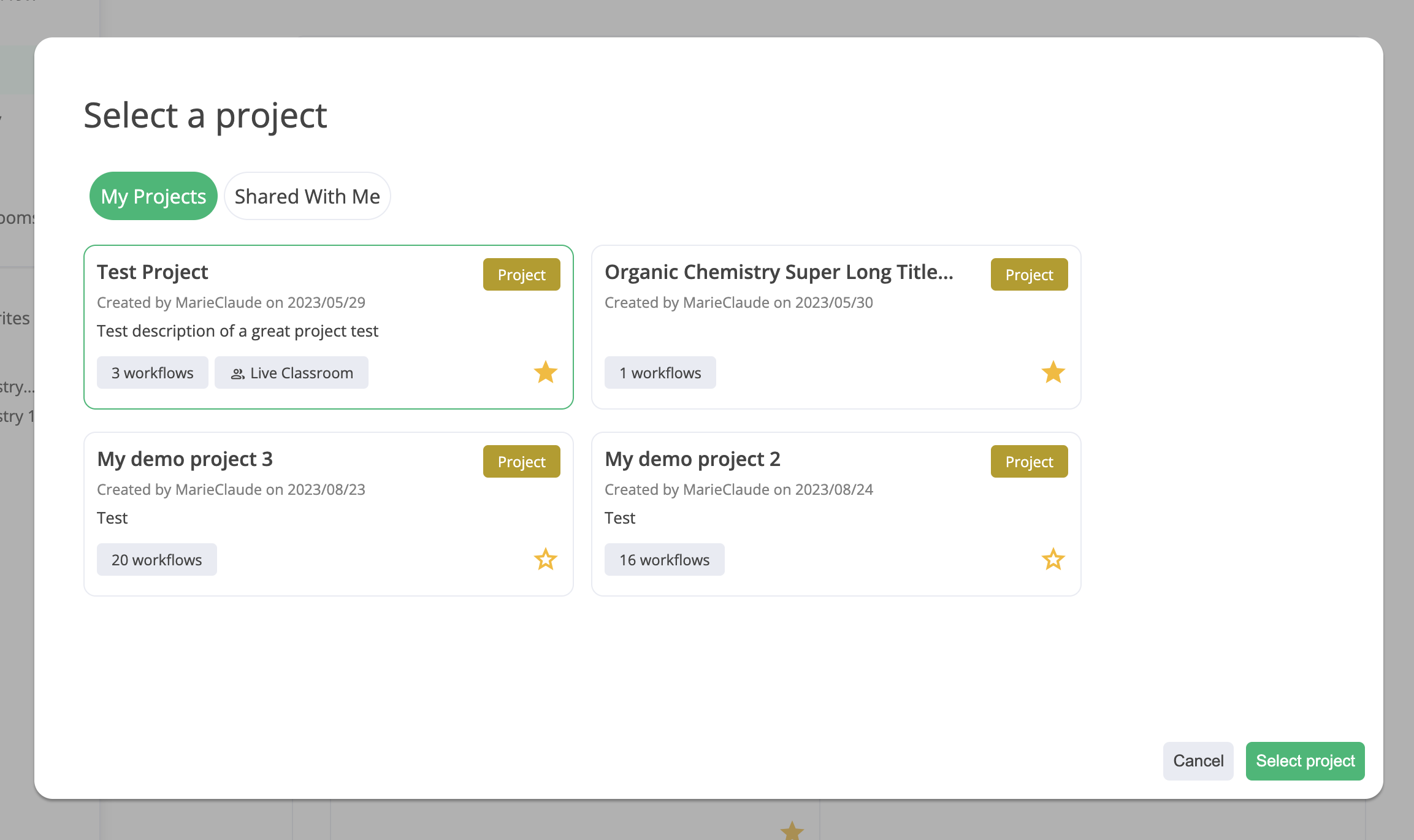Click Project badge on Organic Chemistry card
Image resolution: width=1414 pixels, height=840 pixels.
[x=1029, y=275]
